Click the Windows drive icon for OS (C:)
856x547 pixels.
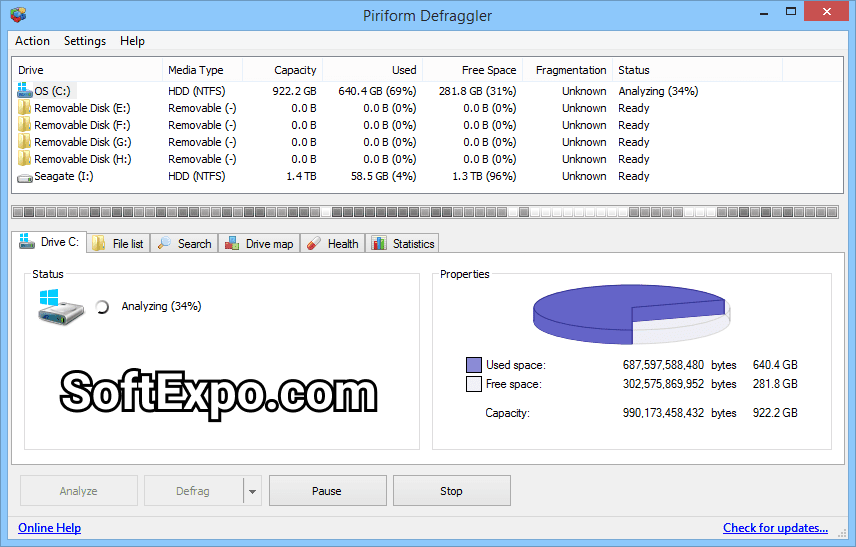point(25,90)
